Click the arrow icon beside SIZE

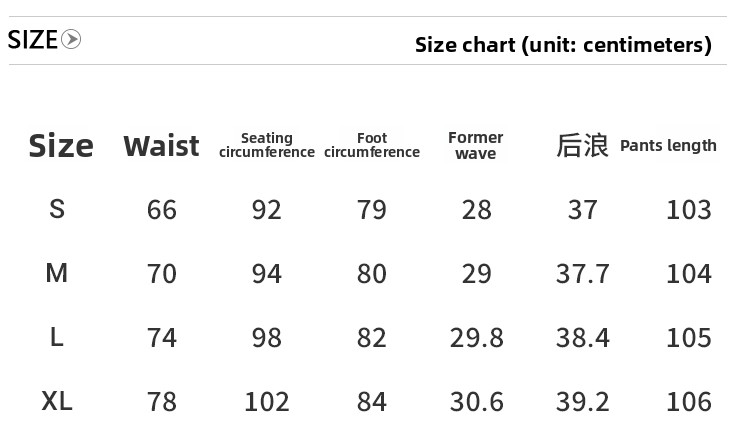coord(71,40)
